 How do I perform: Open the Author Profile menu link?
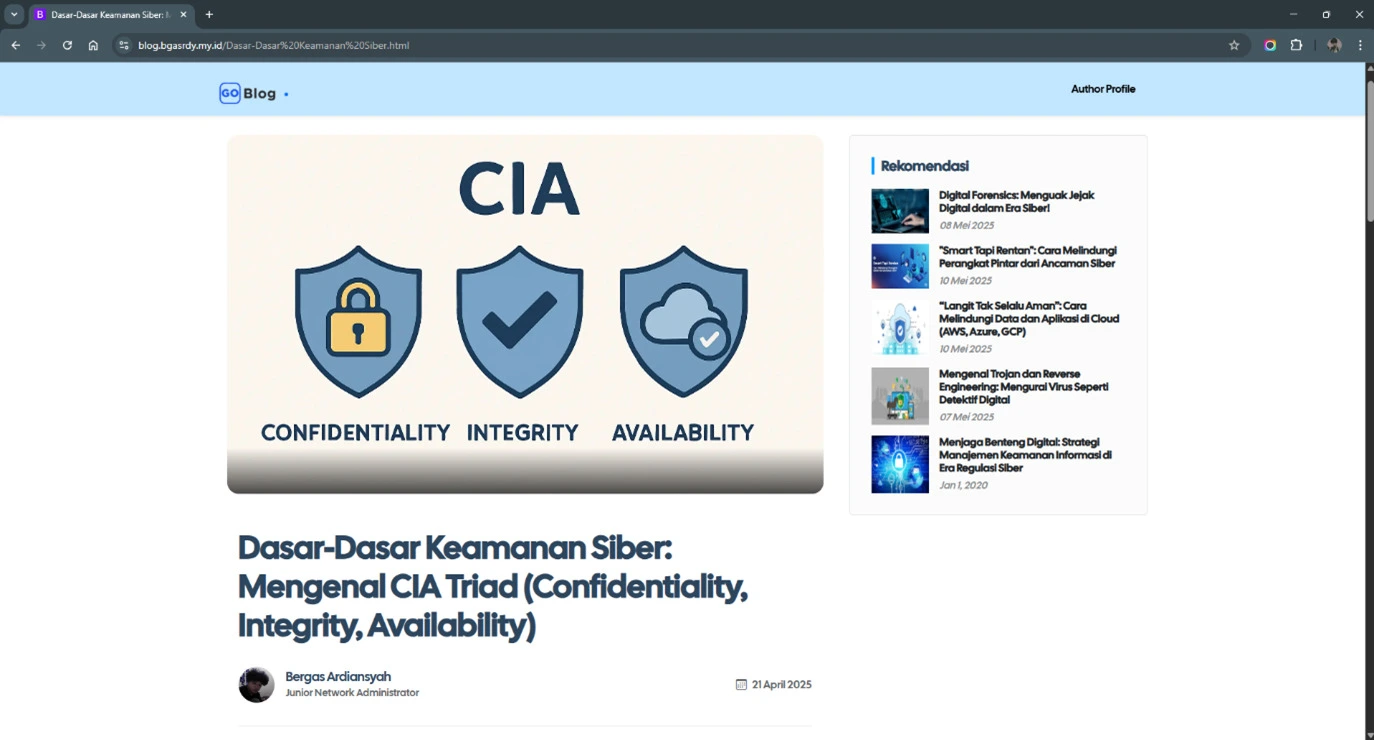point(1103,89)
